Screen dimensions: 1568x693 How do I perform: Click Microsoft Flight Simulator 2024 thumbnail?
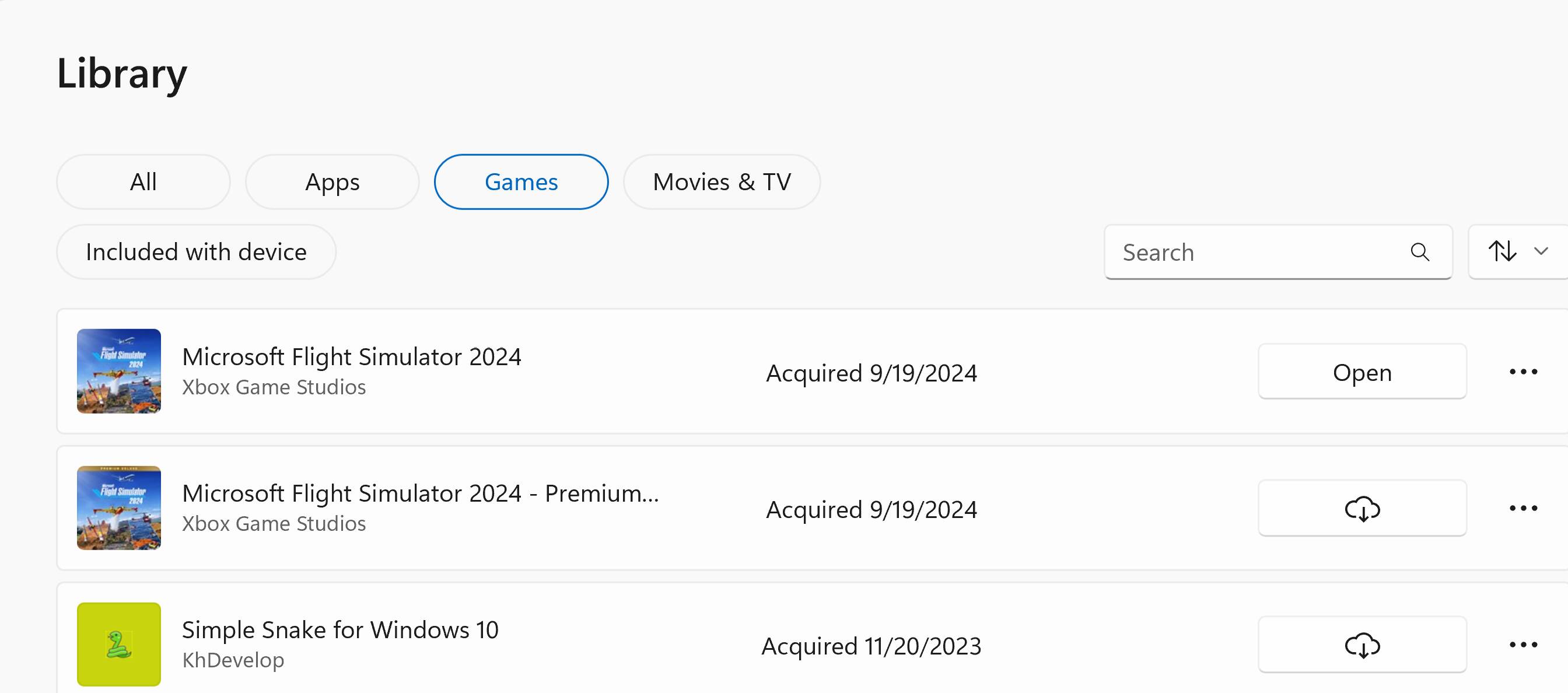tap(118, 371)
